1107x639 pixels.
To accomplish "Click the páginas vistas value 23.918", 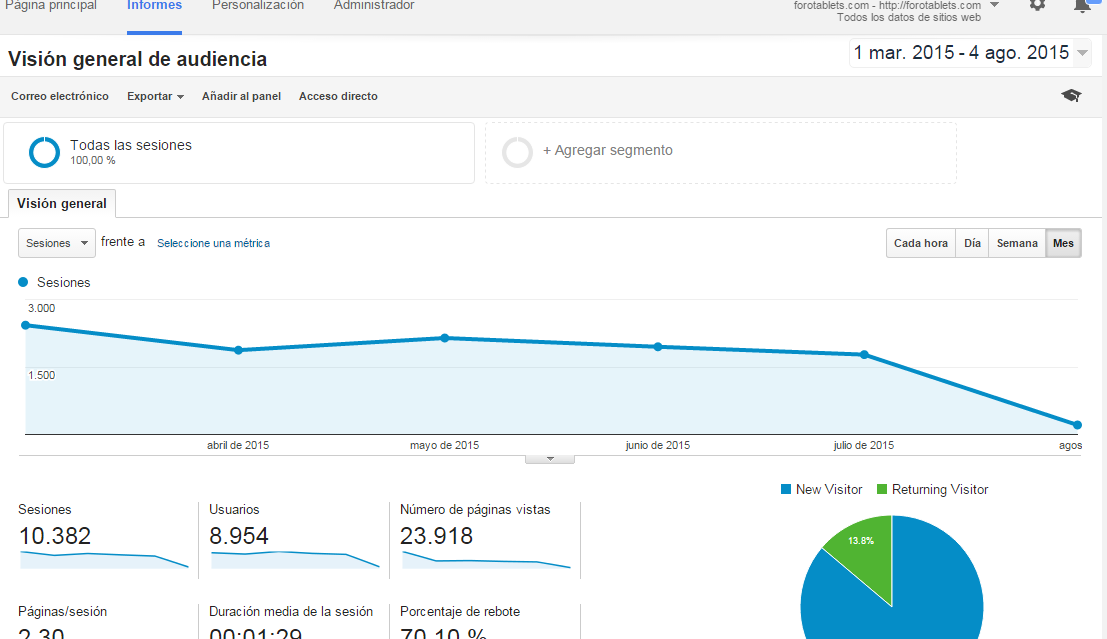I will pyautogui.click(x=436, y=536).
